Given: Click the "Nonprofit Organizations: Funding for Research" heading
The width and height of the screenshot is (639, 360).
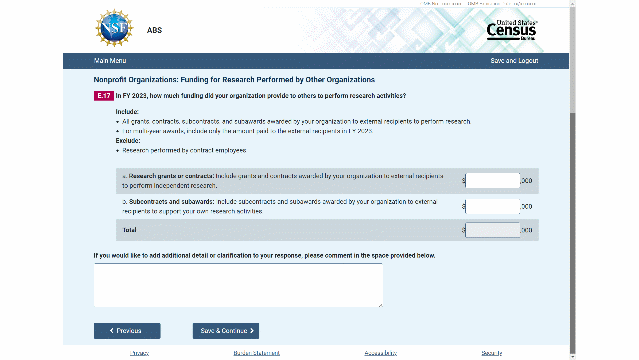Looking at the screenshot, I should [234, 80].
